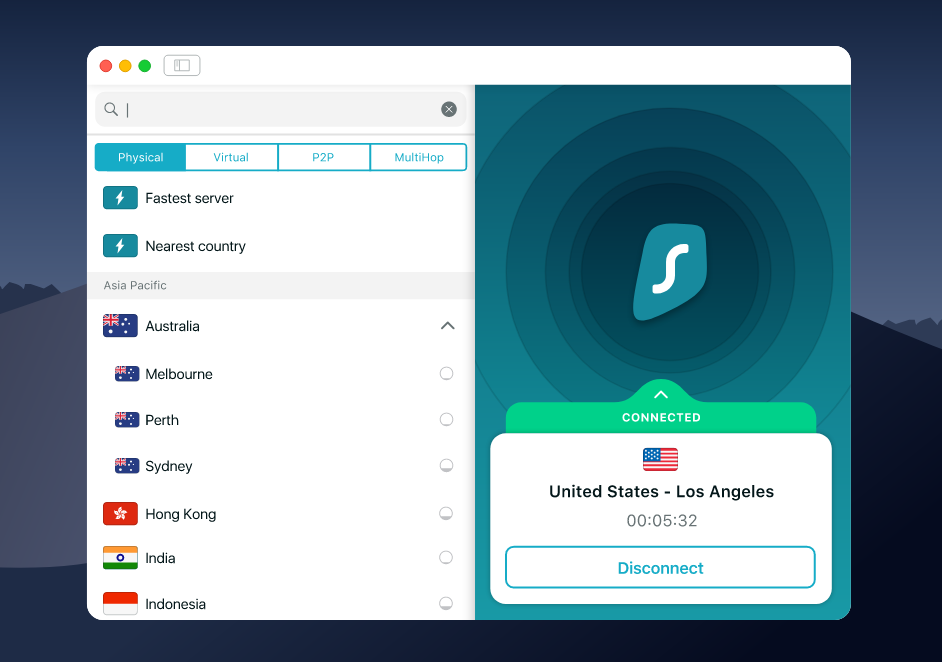This screenshot has height=662, width=942.
Task: Click the India flag icon
Action: [x=120, y=558]
